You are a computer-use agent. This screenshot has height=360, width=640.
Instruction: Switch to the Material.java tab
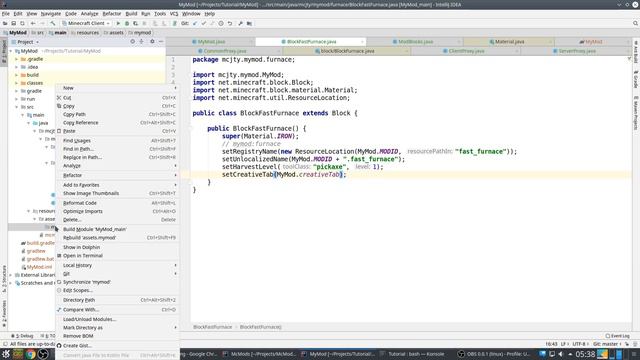509,42
